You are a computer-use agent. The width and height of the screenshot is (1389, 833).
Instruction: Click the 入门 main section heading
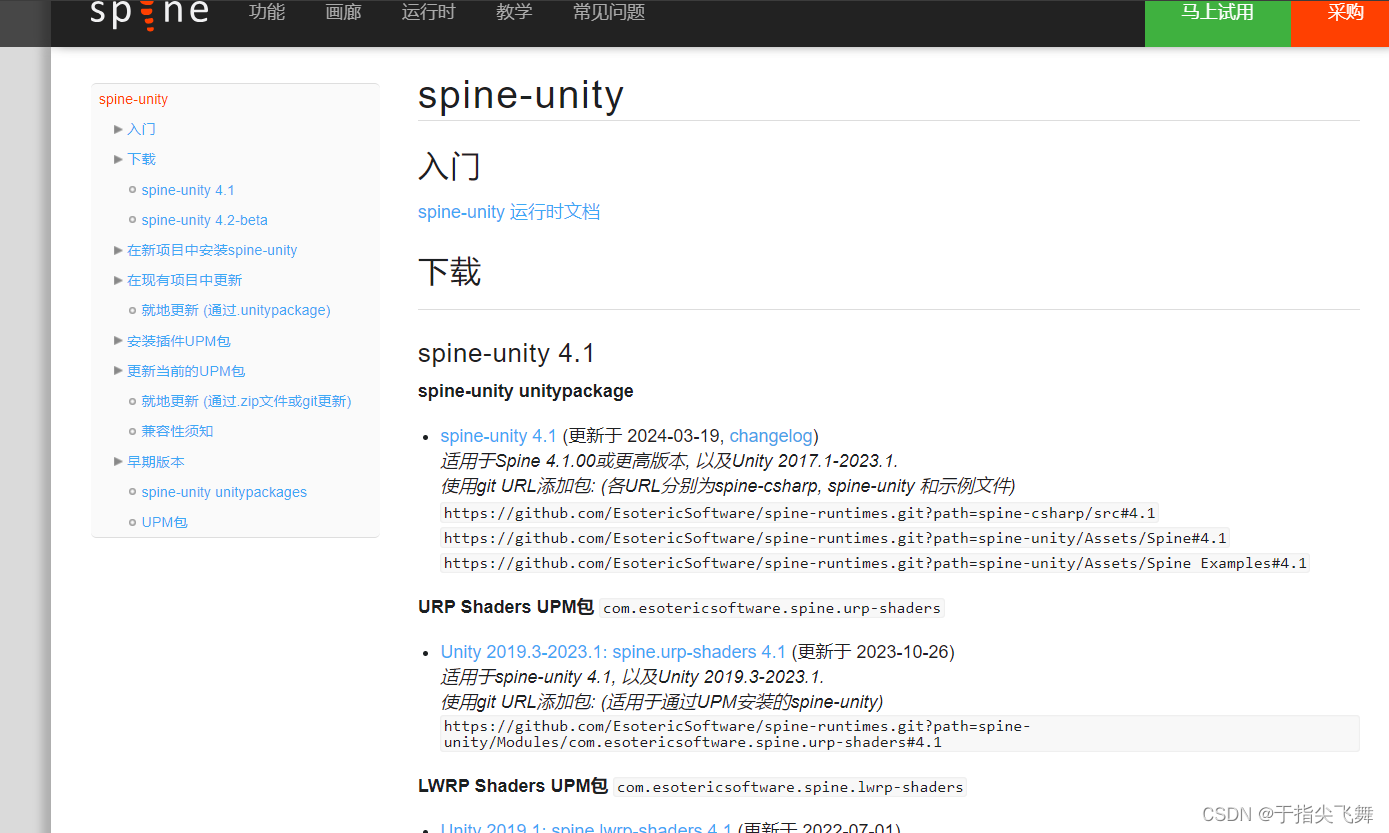coord(449,165)
